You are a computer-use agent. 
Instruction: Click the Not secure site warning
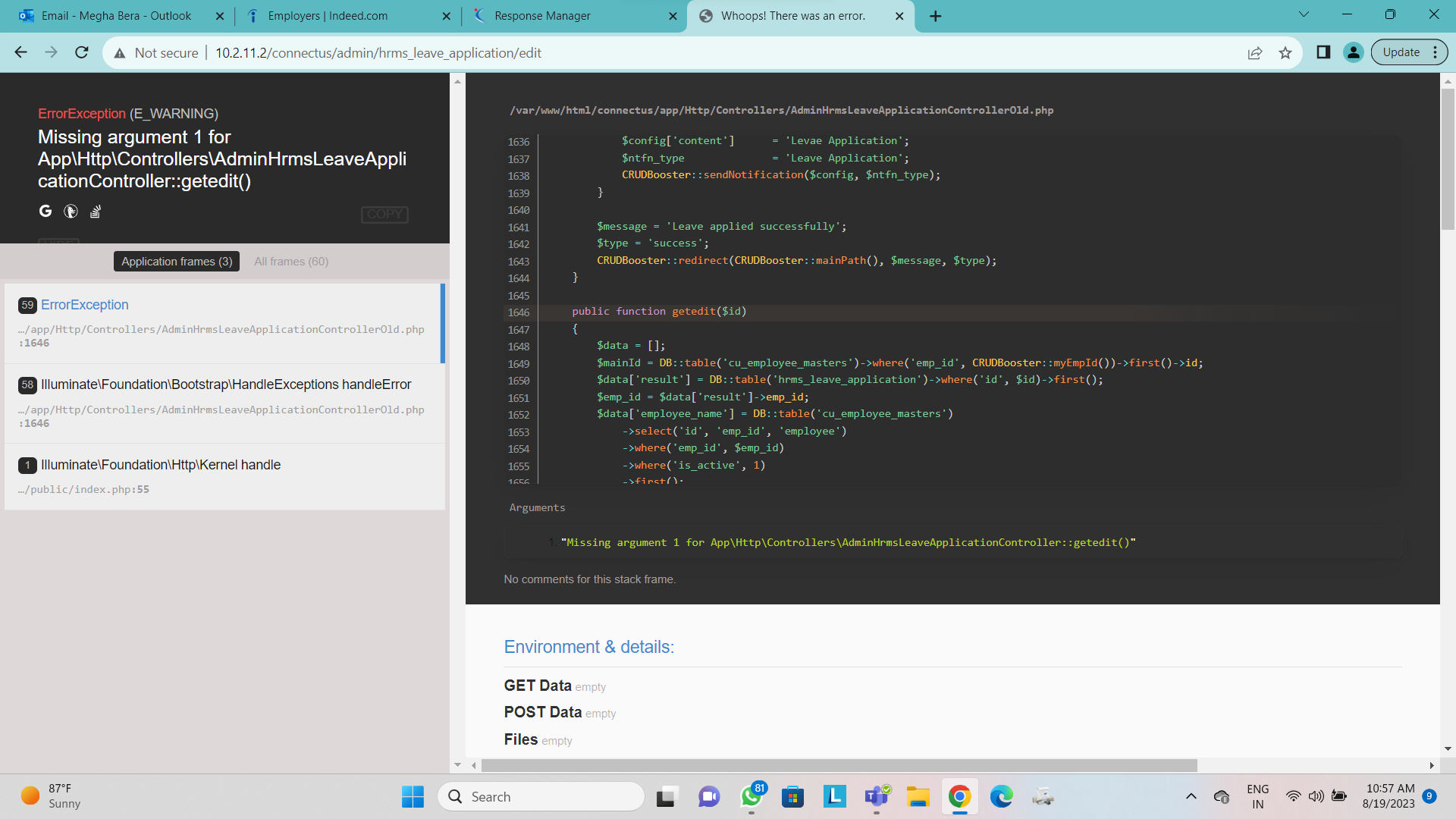click(x=156, y=52)
